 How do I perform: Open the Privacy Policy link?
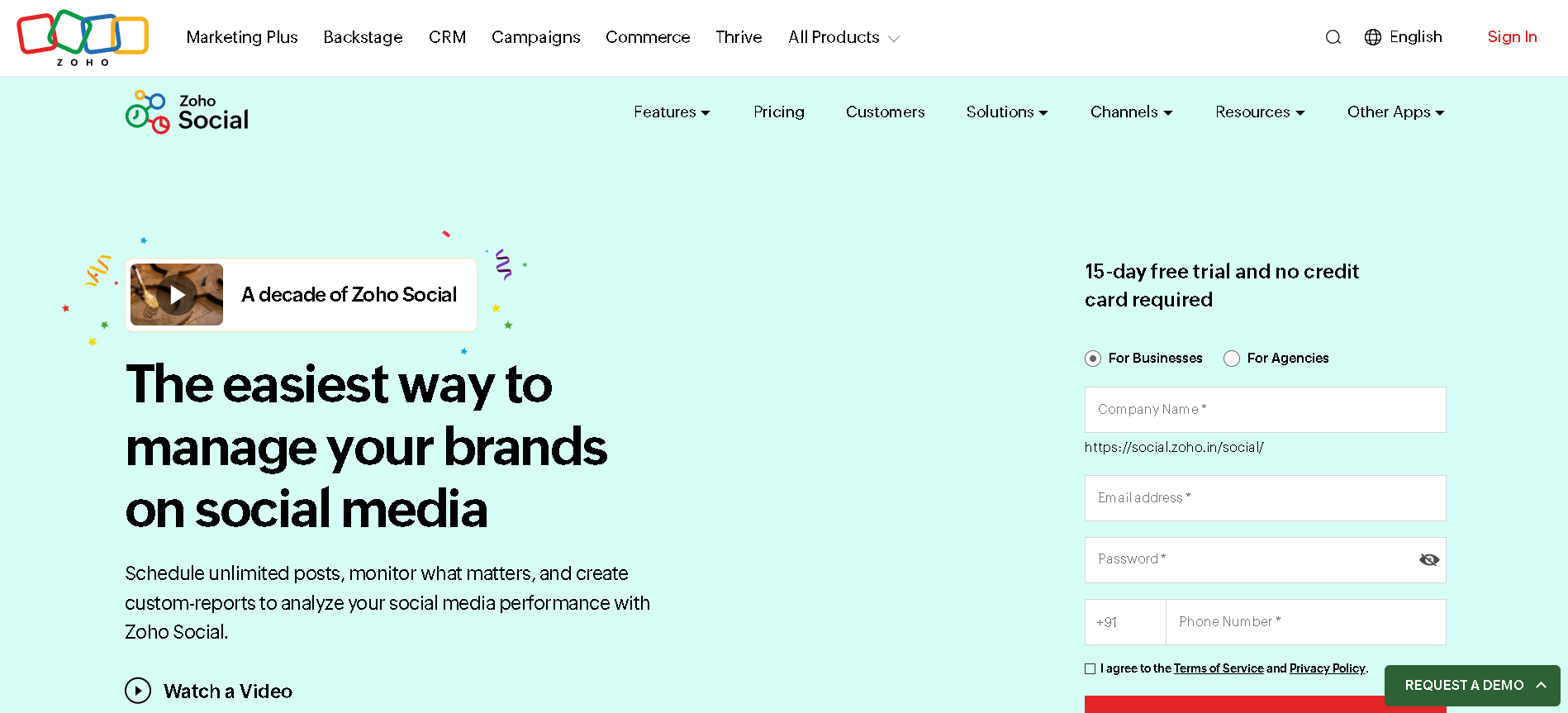coord(1327,668)
